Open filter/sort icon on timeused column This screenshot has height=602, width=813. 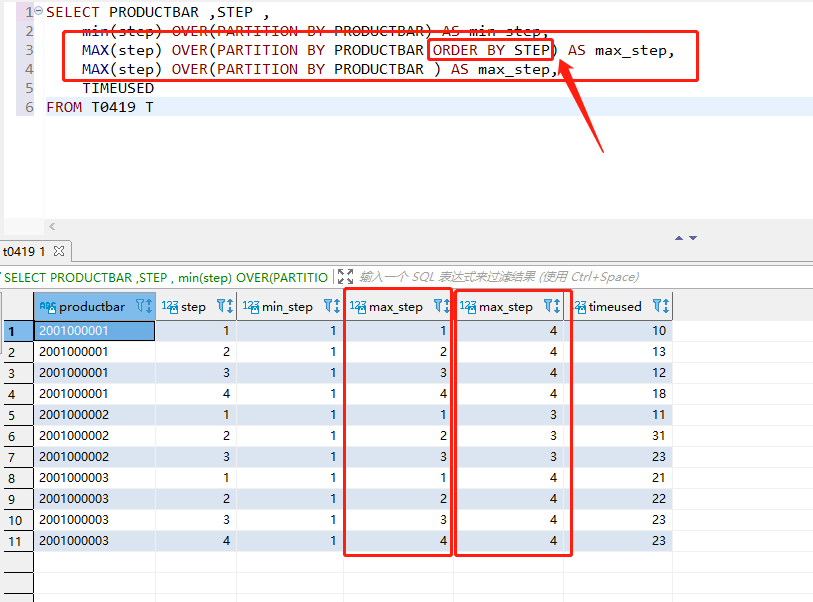tap(661, 306)
